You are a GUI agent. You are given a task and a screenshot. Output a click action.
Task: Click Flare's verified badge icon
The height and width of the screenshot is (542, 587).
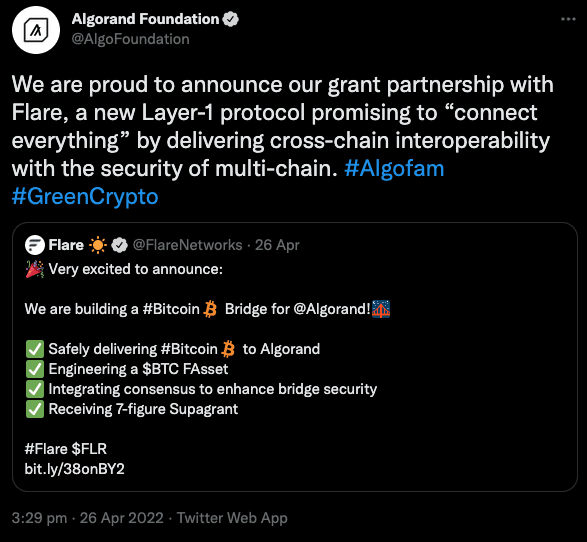click(119, 245)
